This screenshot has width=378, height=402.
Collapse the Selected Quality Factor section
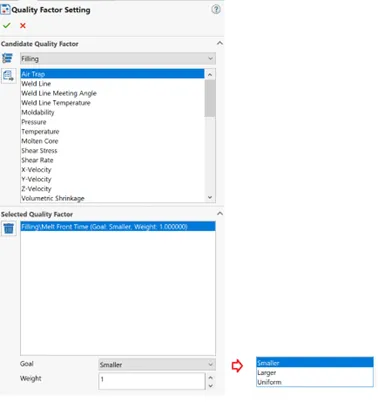(x=220, y=214)
